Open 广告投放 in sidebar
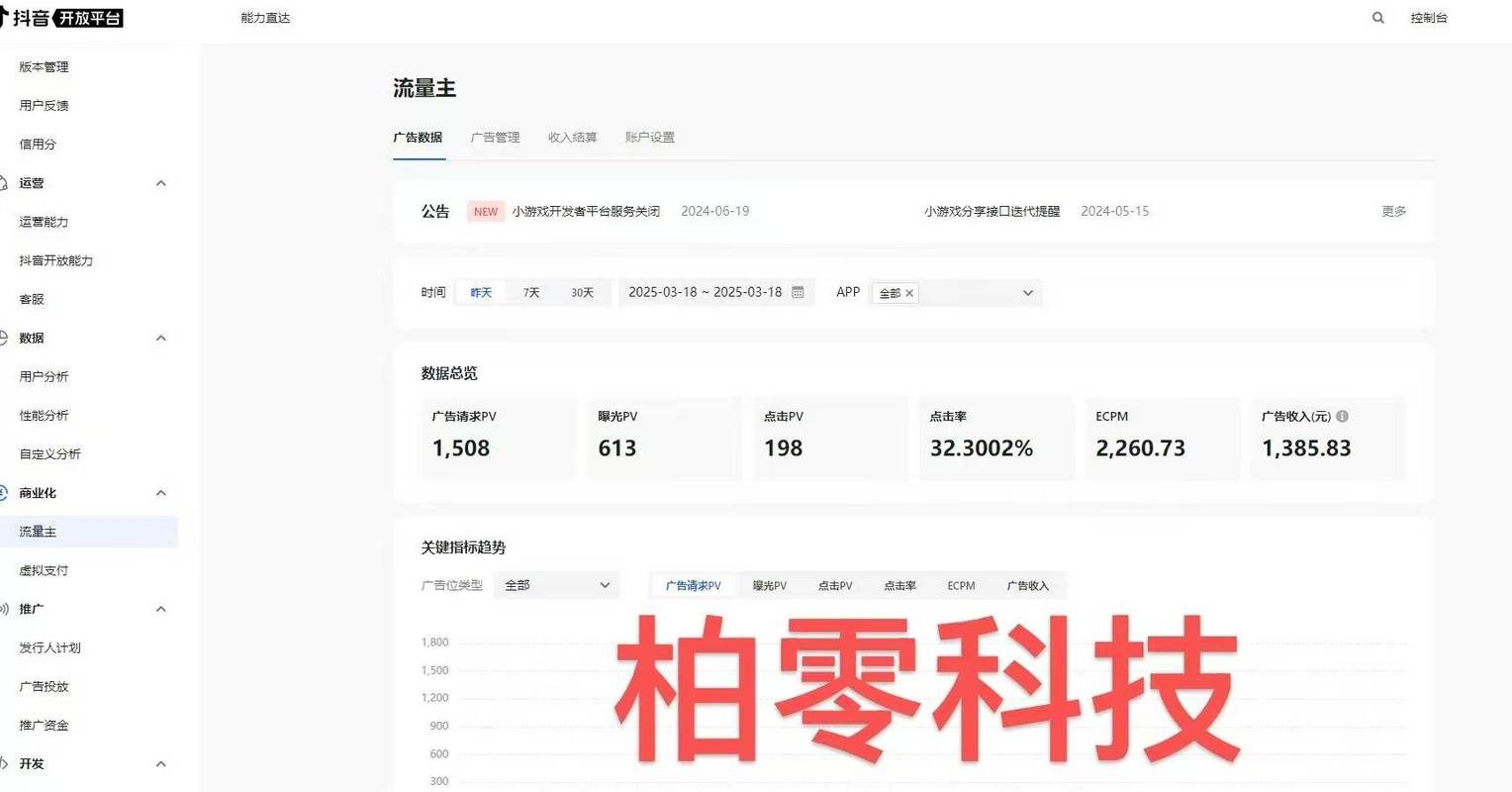1512x792 pixels. pyautogui.click(x=45, y=686)
